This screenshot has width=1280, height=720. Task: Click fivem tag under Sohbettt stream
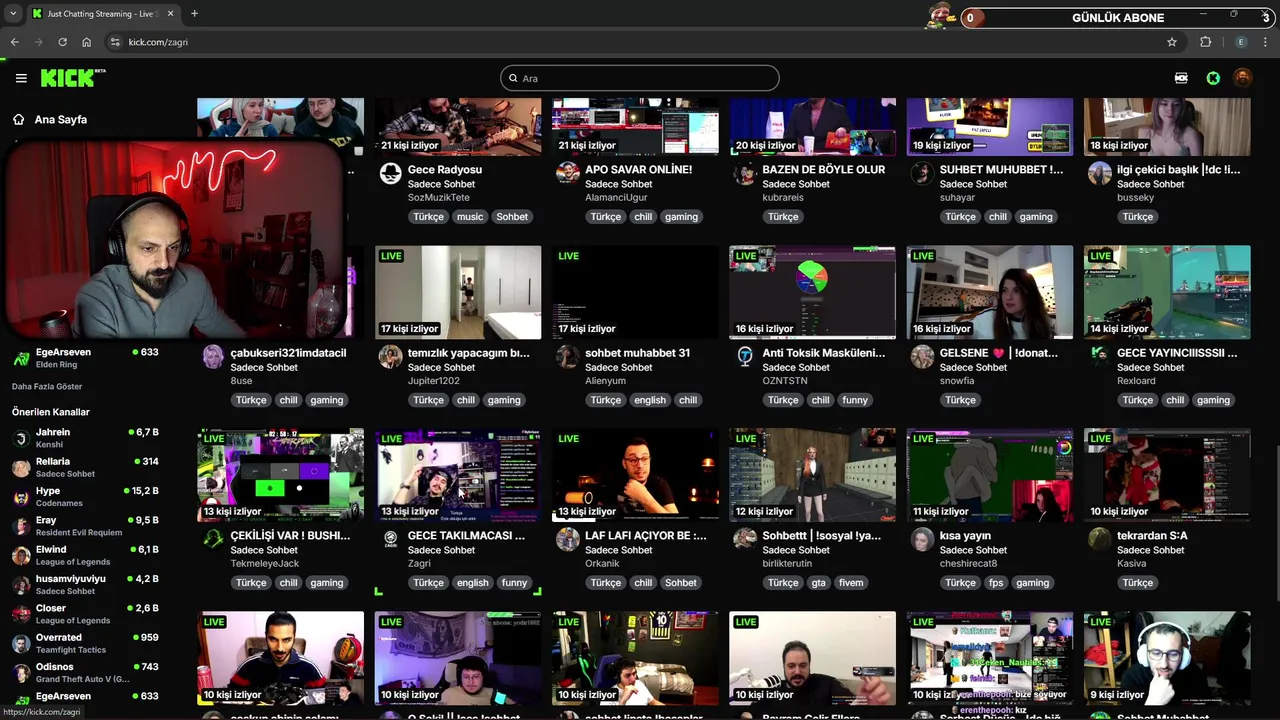pyautogui.click(x=851, y=583)
